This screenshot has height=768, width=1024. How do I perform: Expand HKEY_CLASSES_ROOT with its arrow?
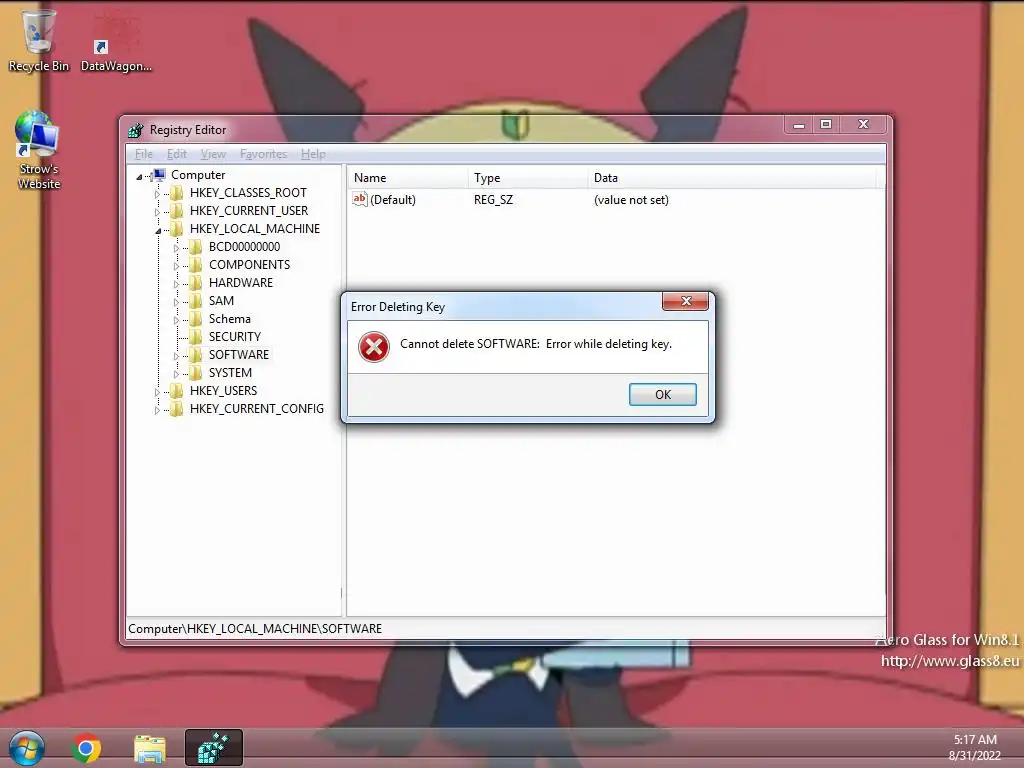pos(157,194)
